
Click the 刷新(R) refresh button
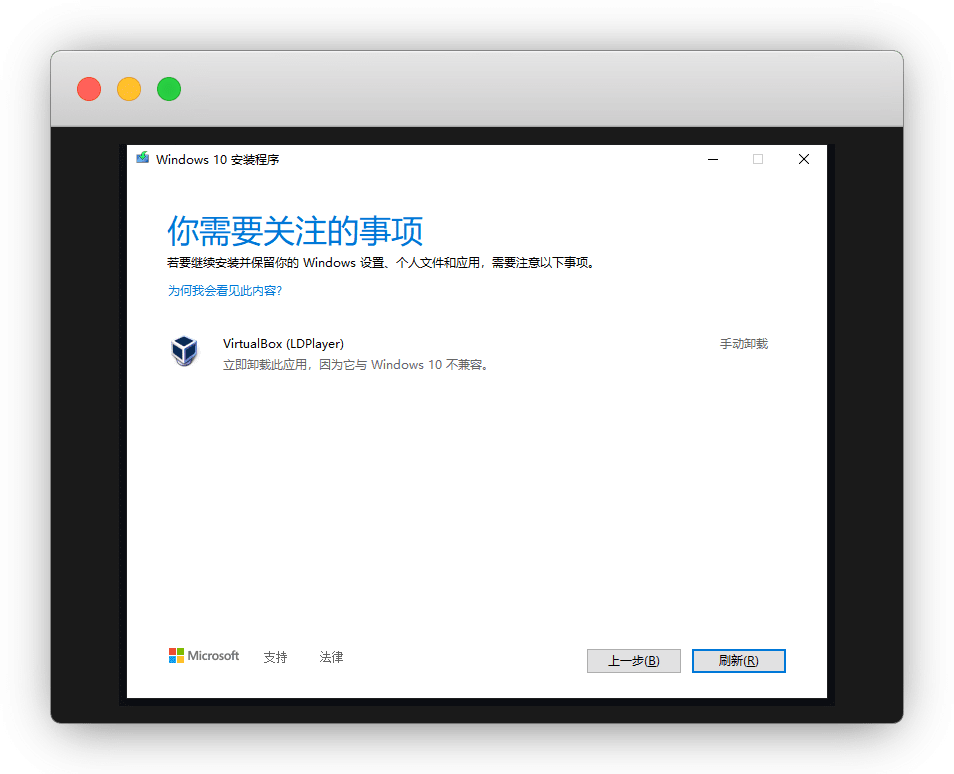pyautogui.click(x=739, y=661)
